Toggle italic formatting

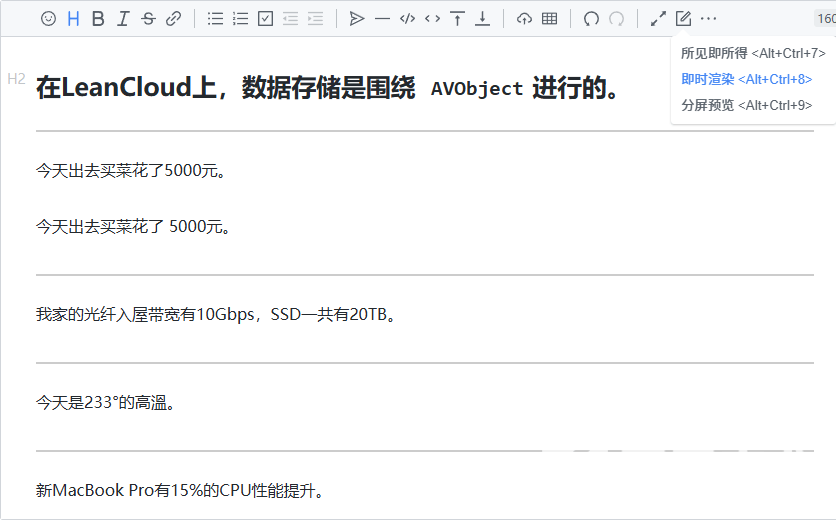pyautogui.click(x=123, y=18)
